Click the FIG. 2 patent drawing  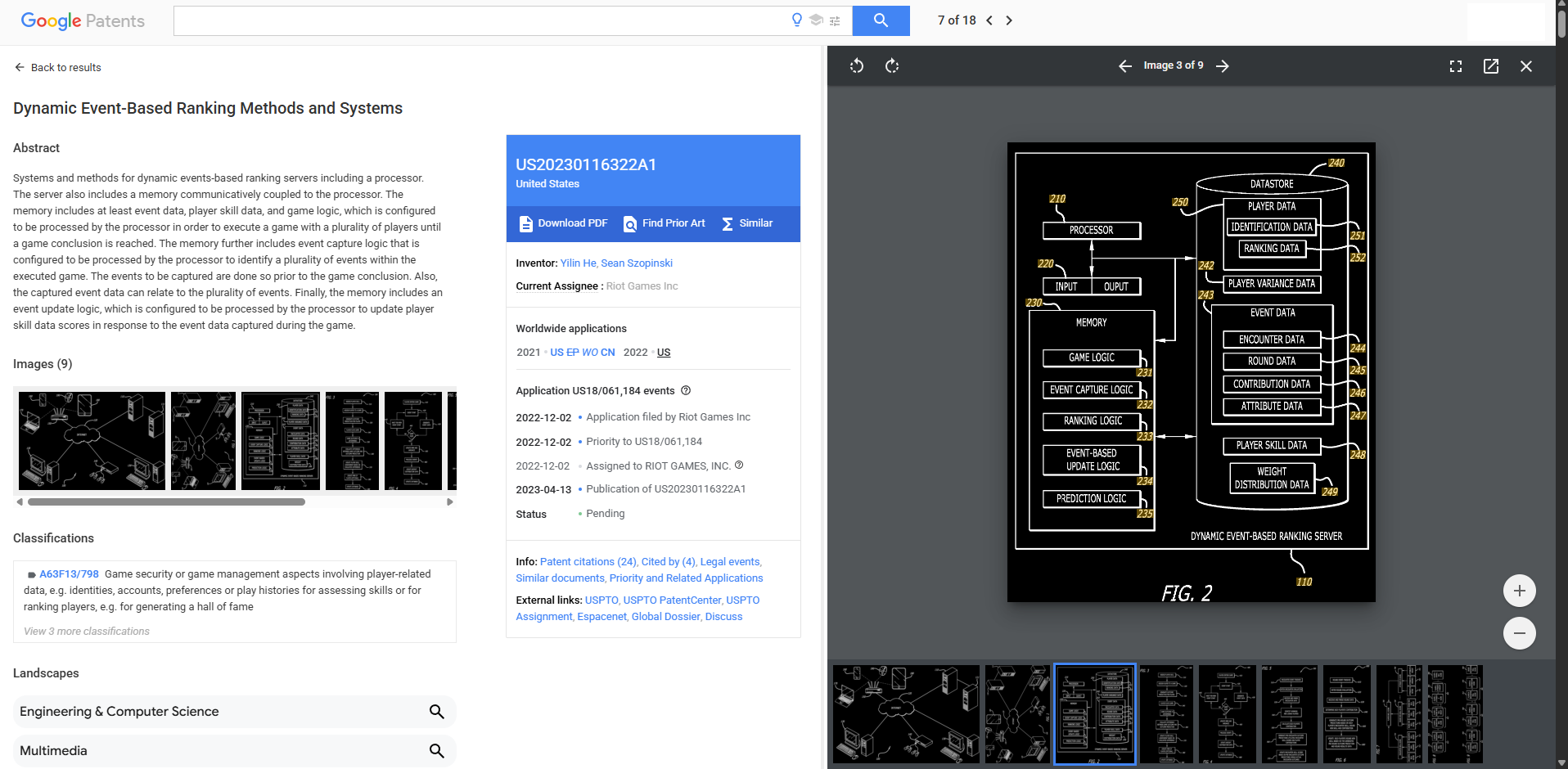pyautogui.click(x=1192, y=372)
